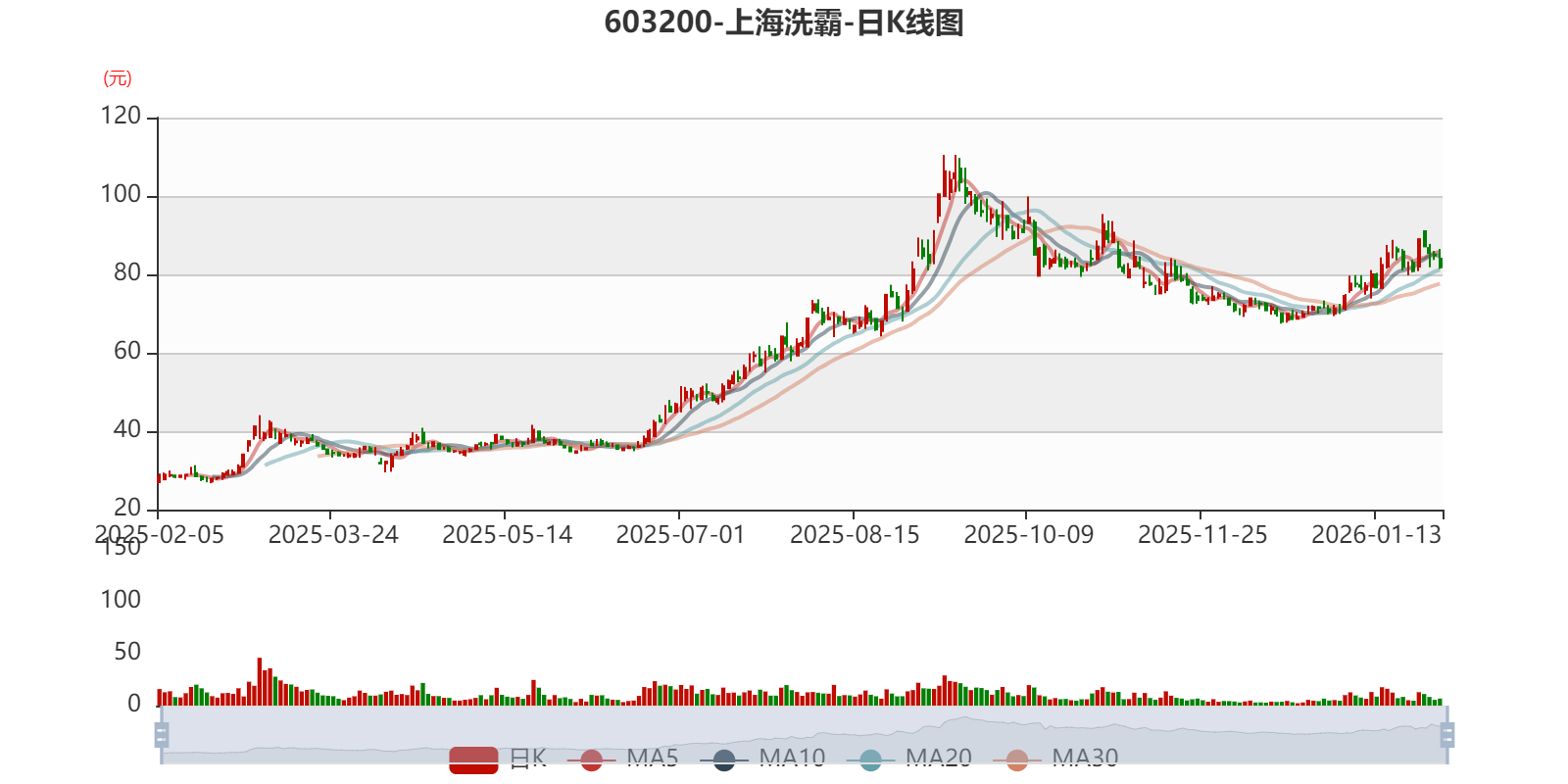
Task: Click the 2025-11-25 date axis label
Action: pyautogui.click(x=1202, y=535)
